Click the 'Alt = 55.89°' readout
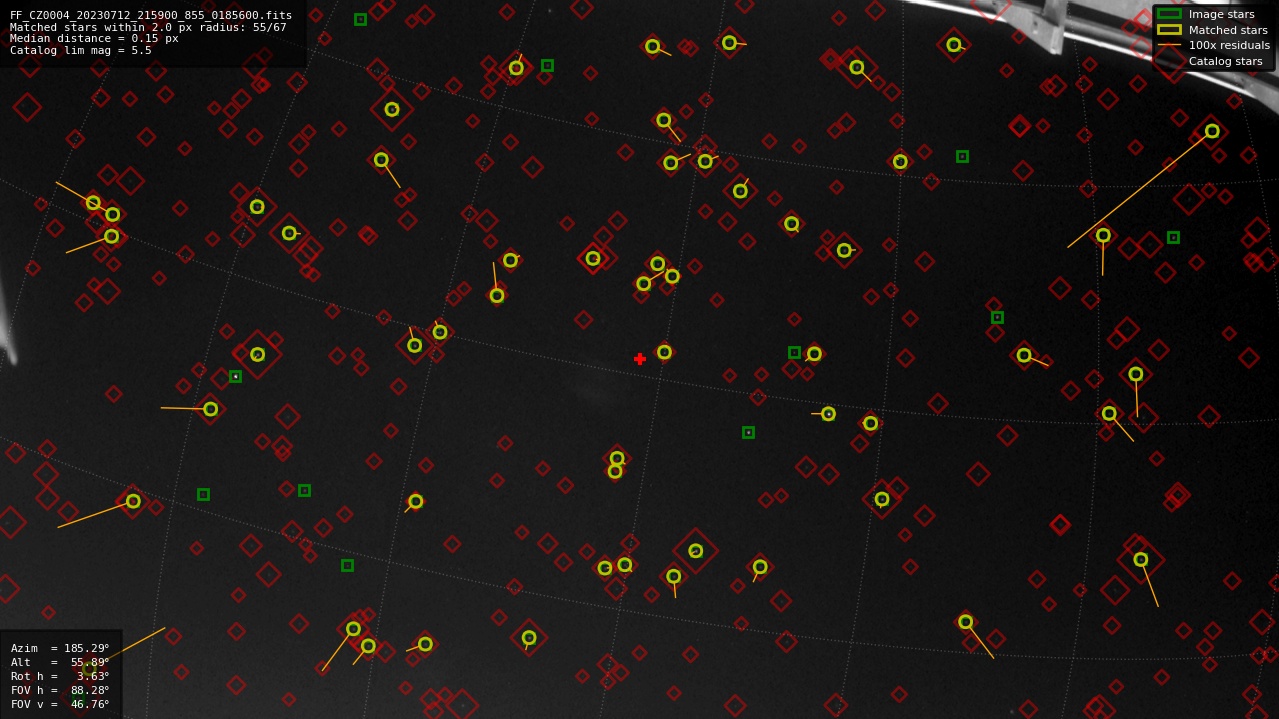Viewport: 1279px width, 719px height. click(60, 662)
